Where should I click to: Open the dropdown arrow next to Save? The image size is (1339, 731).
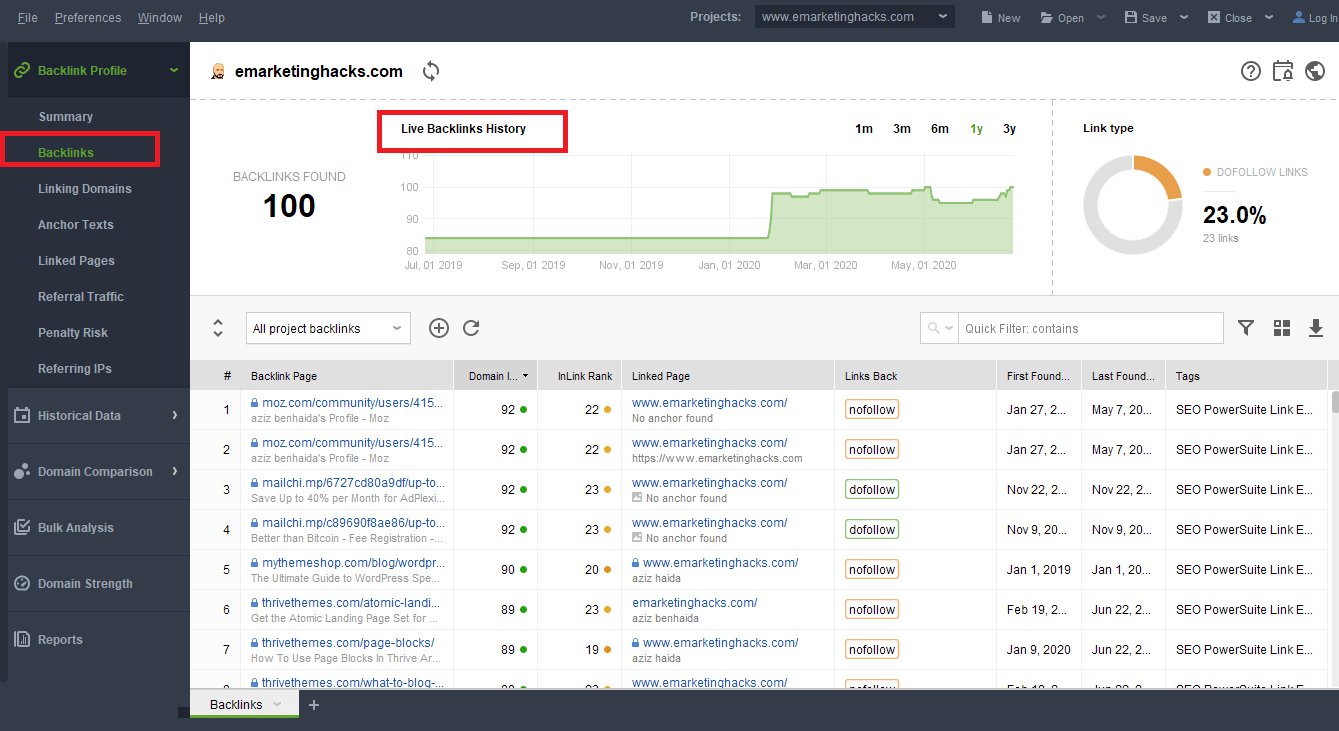coord(1184,17)
